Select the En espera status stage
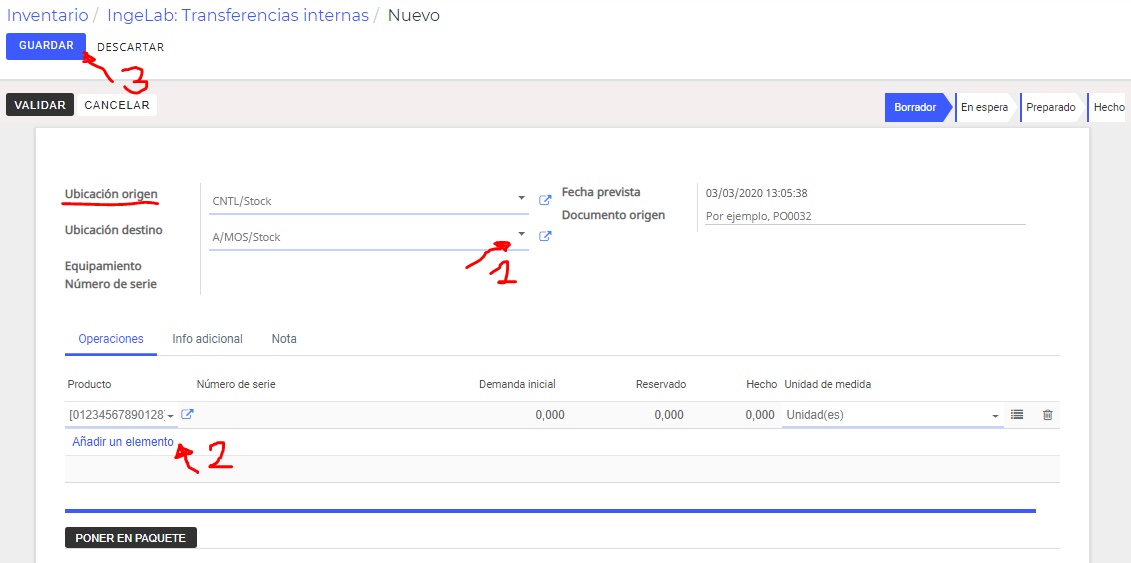The image size is (1131, 563). point(985,107)
